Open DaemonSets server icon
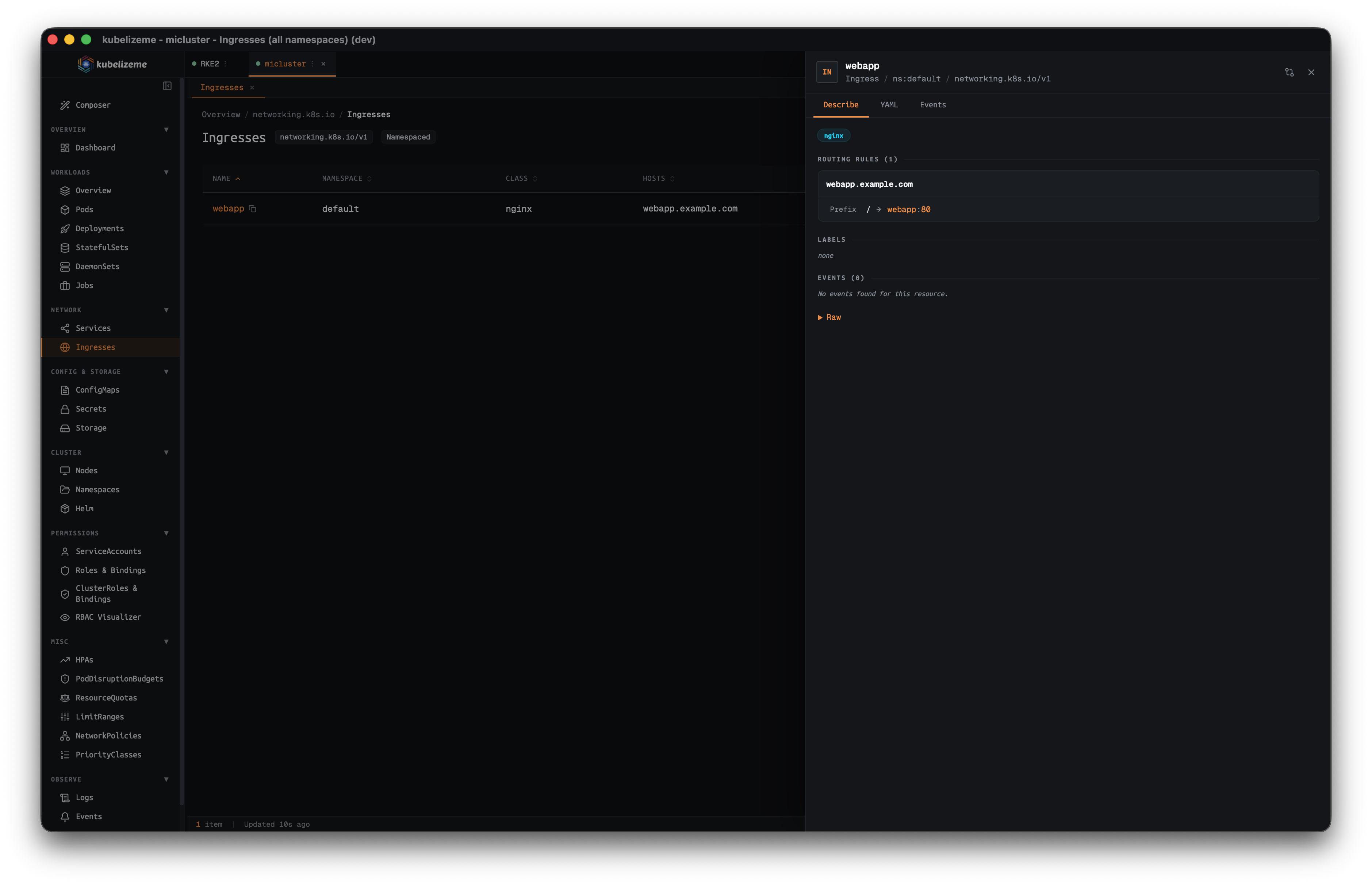The width and height of the screenshot is (1372, 886). [65, 267]
